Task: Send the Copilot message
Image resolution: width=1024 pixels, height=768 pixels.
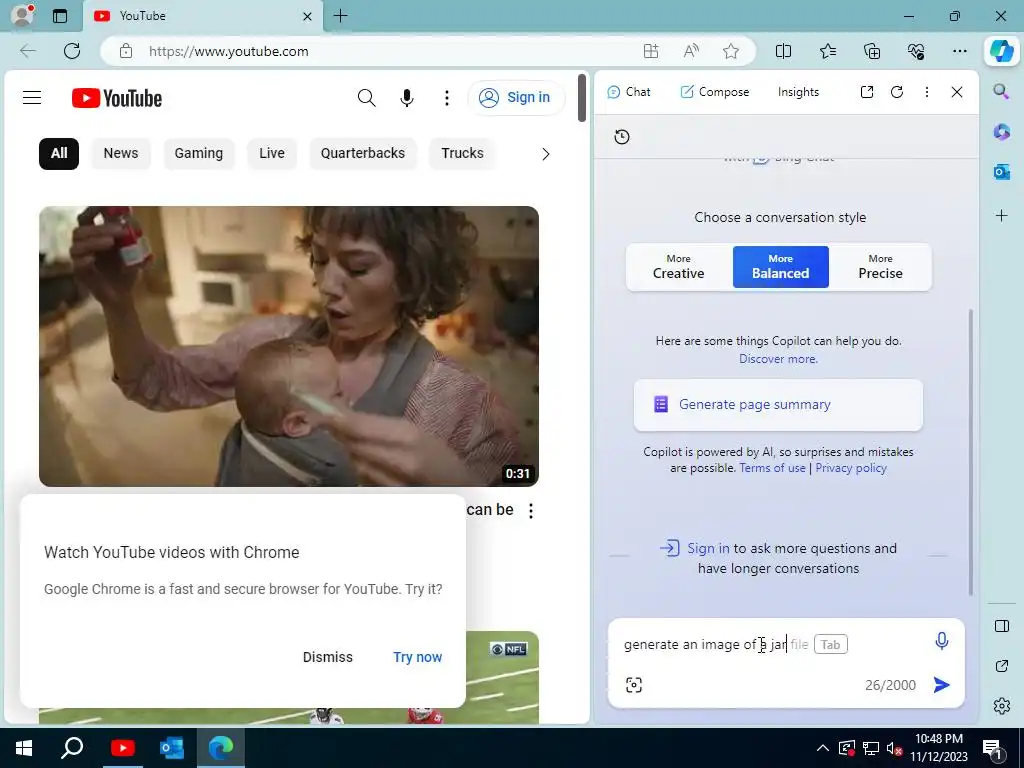Action: 941,684
